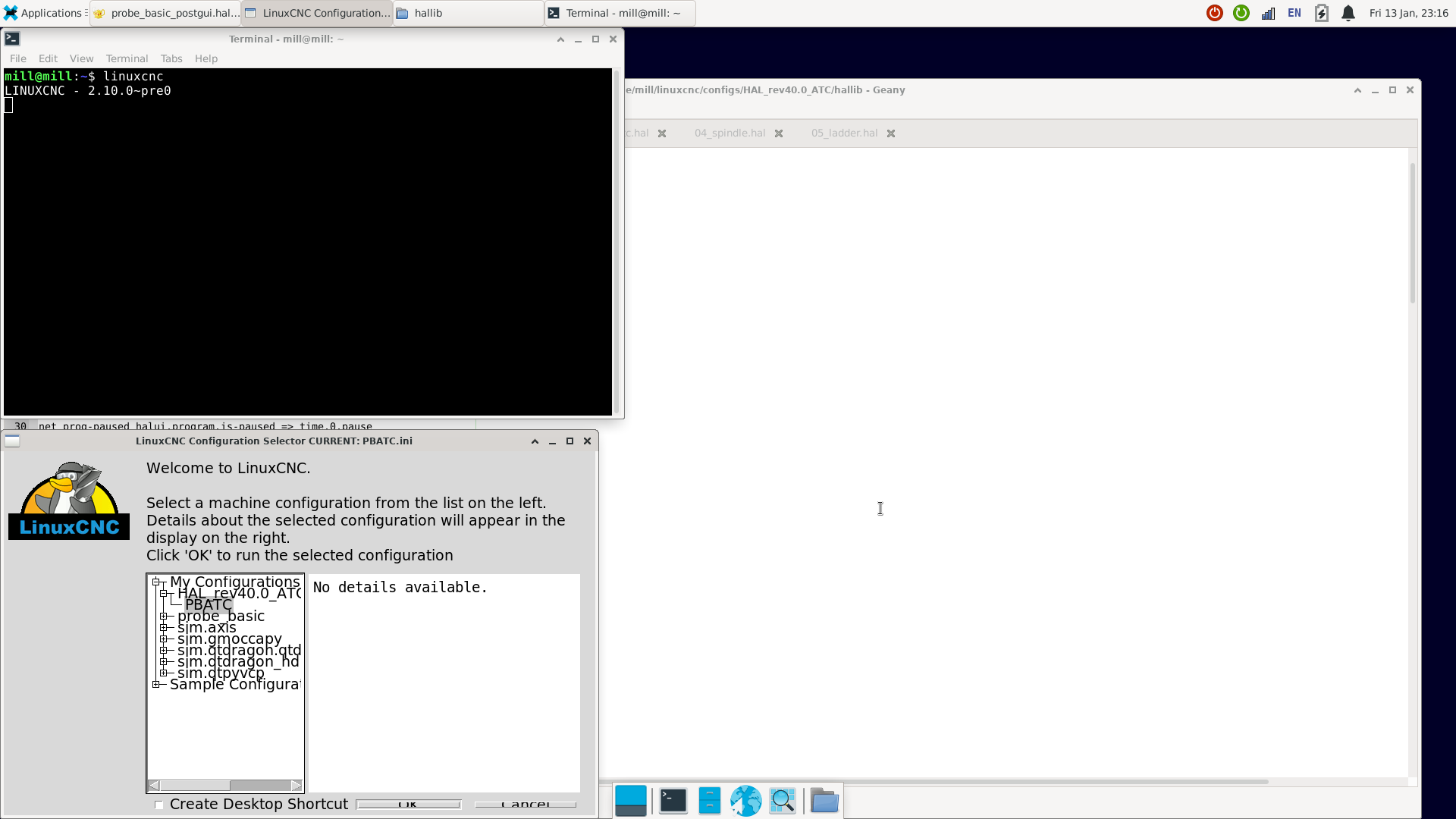
Task: Click OK to run the selected configuration
Action: point(408,805)
